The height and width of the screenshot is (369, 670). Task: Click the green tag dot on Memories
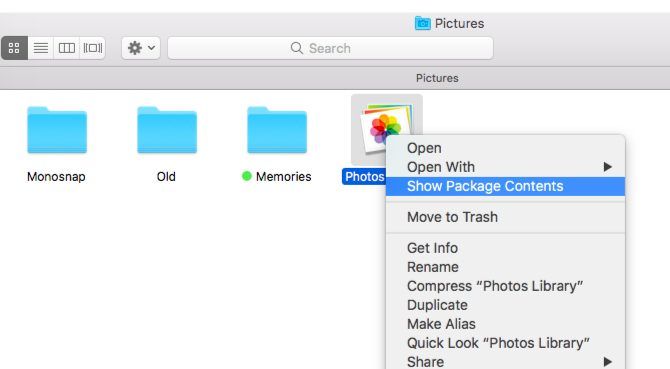click(247, 176)
